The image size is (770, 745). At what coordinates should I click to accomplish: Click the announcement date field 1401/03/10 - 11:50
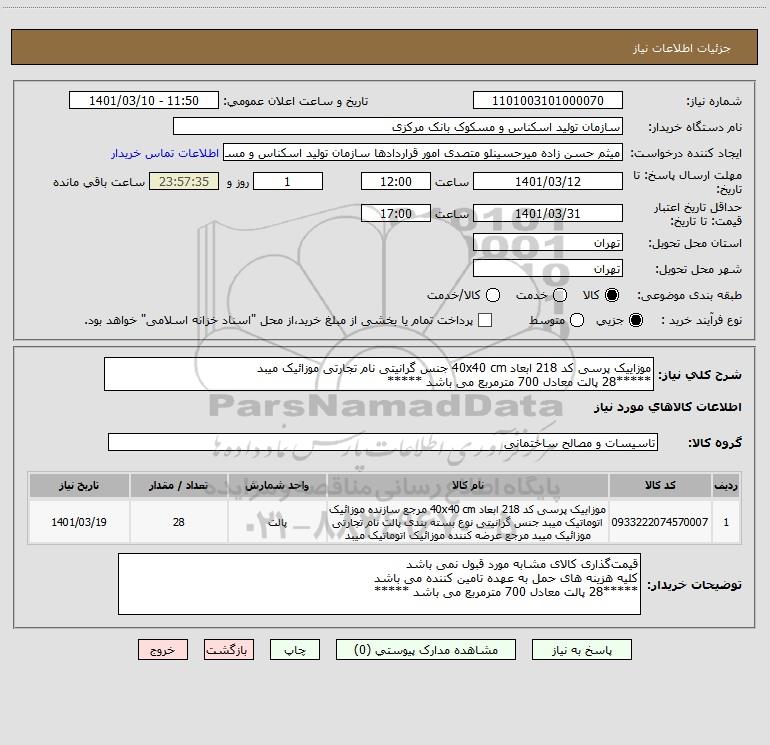(144, 101)
